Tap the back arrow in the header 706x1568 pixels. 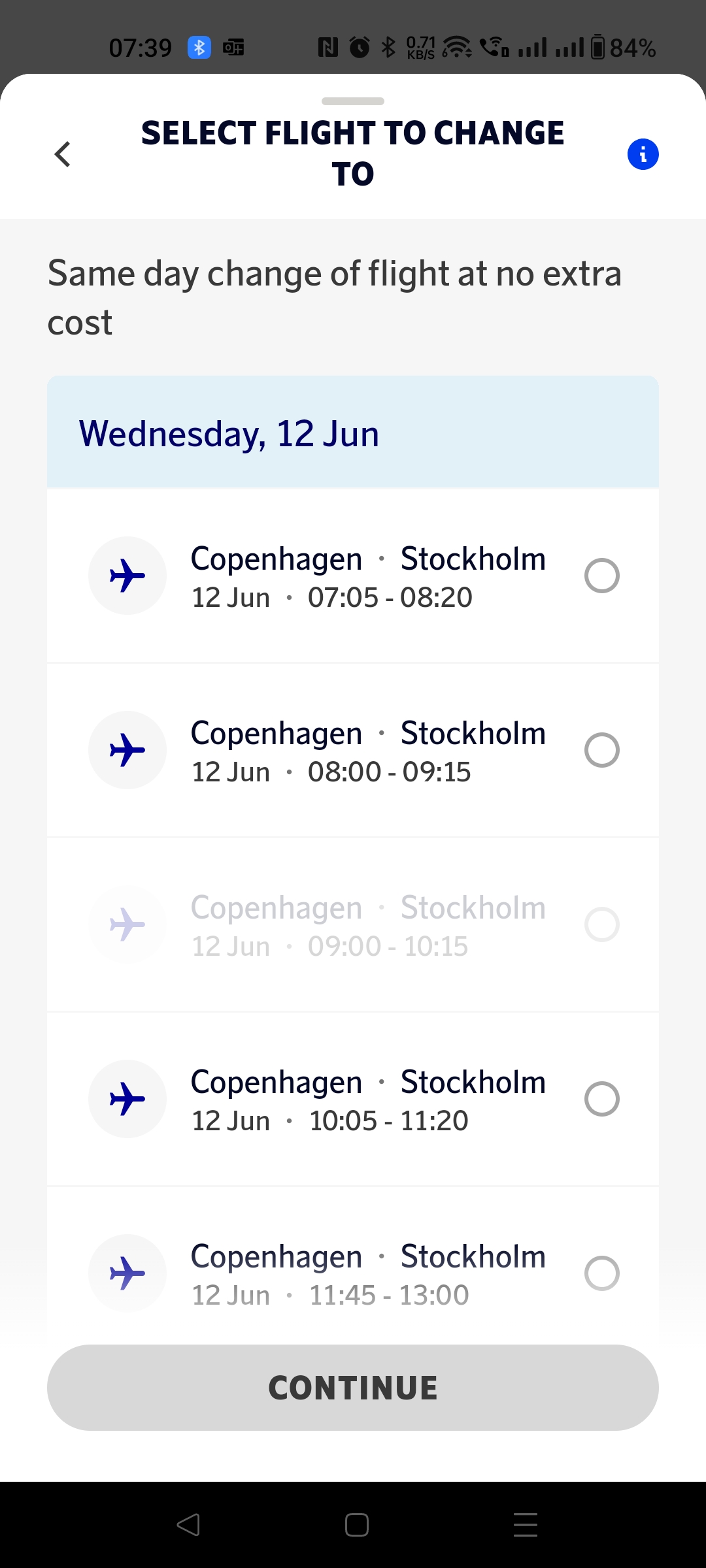tap(63, 154)
